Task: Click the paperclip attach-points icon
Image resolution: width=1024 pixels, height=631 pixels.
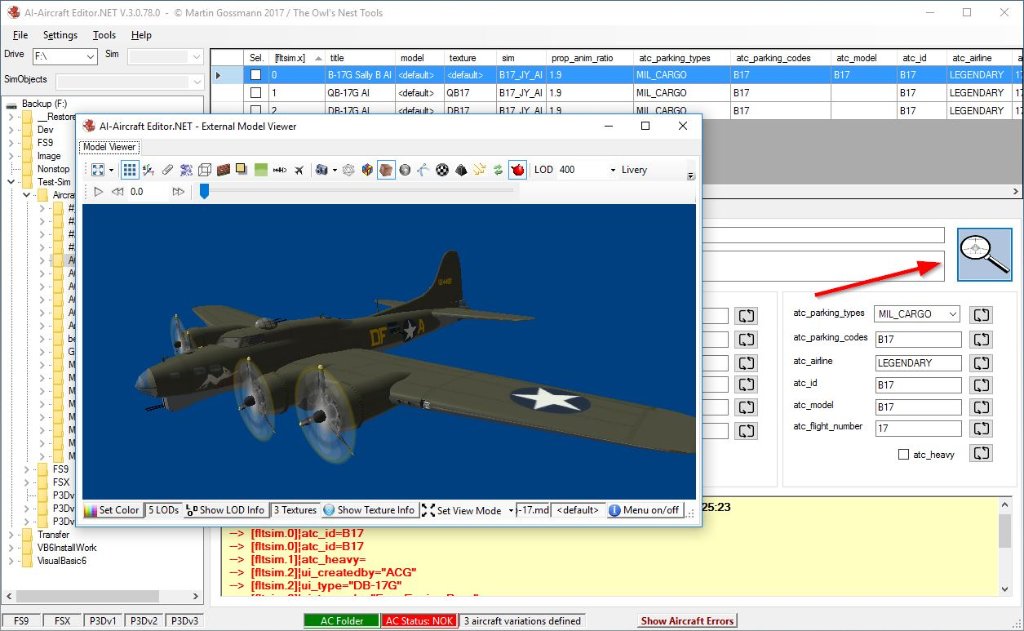Action: coord(167,170)
